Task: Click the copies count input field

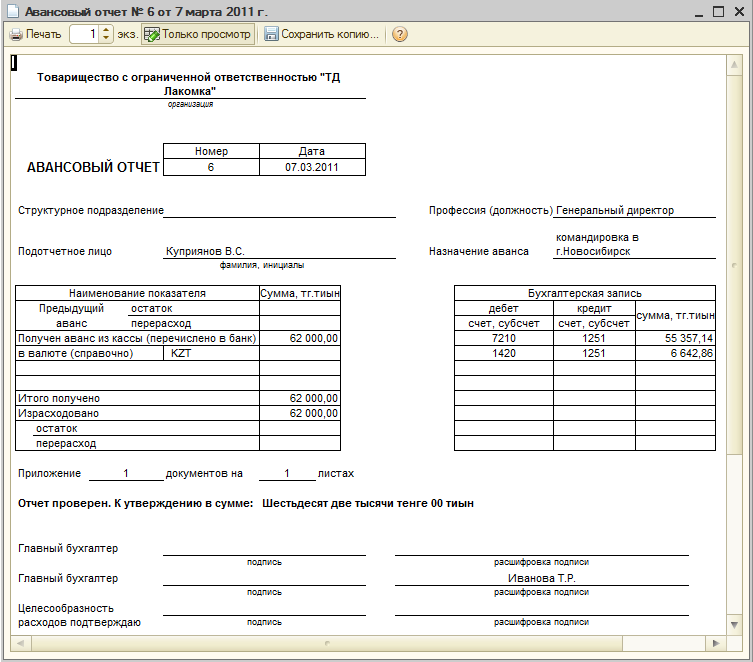Action: tap(84, 34)
